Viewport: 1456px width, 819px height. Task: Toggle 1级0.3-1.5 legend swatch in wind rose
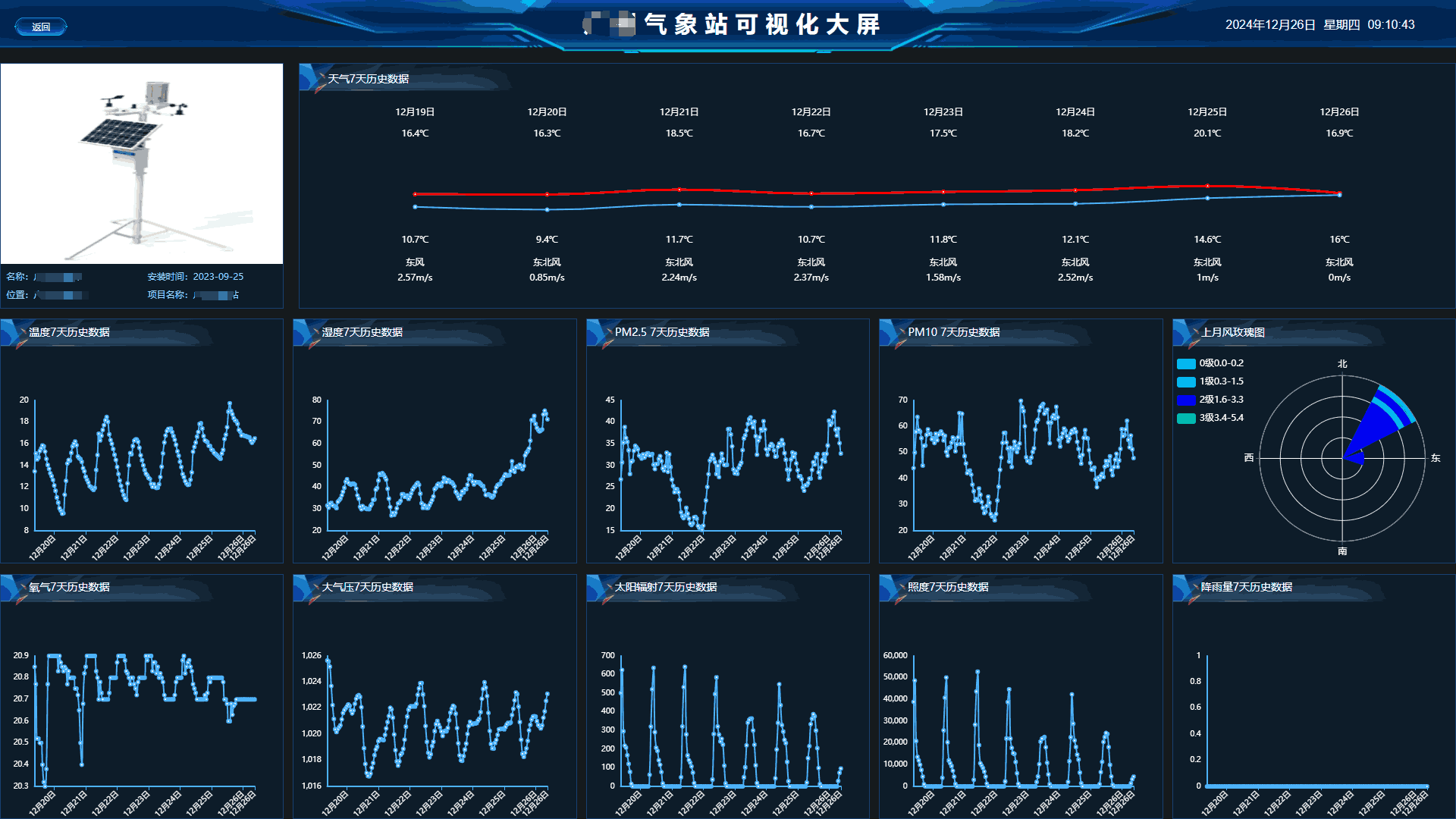(1186, 382)
